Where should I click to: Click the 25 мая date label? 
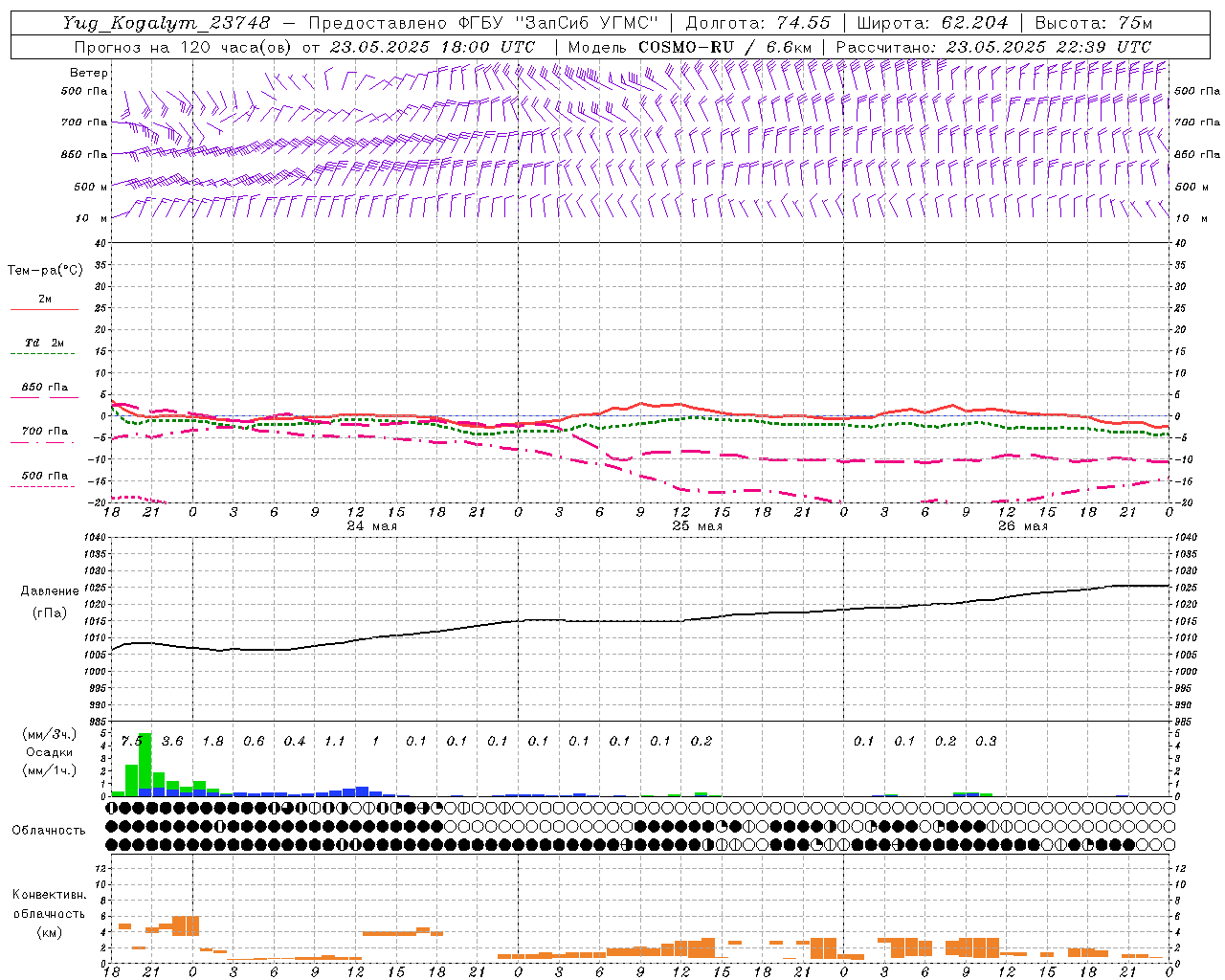pos(697,526)
